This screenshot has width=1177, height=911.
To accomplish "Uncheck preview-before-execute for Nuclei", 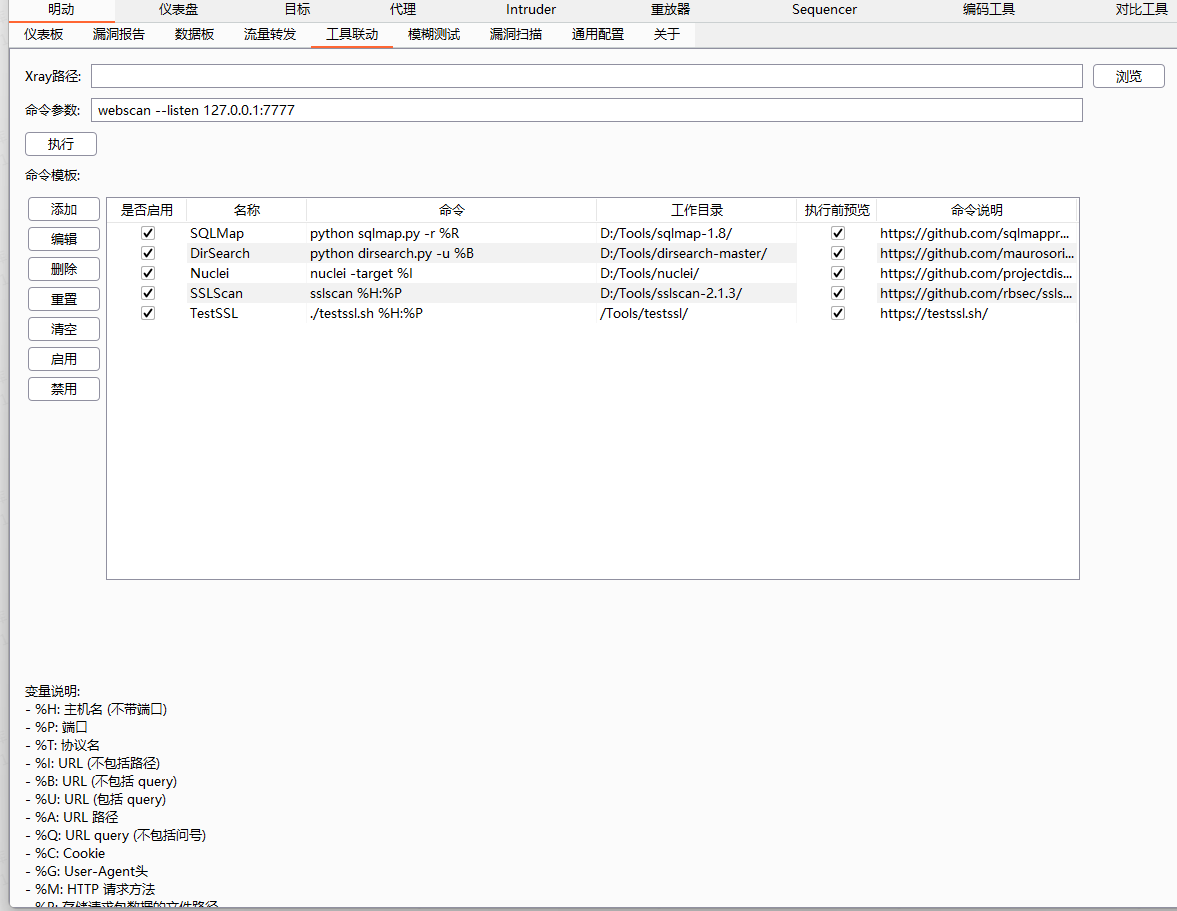I will (838, 273).
